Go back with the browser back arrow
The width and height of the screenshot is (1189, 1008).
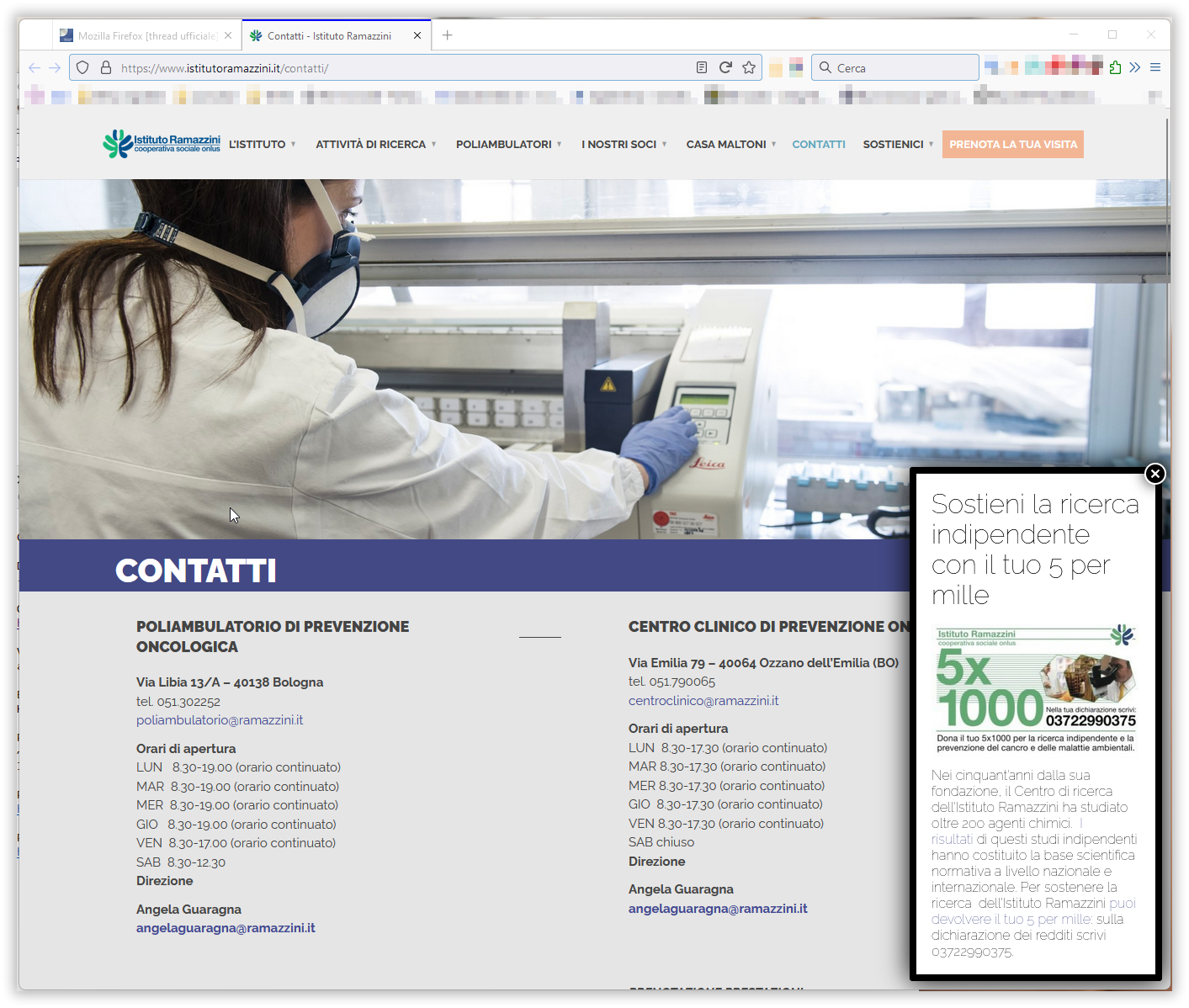click(35, 68)
